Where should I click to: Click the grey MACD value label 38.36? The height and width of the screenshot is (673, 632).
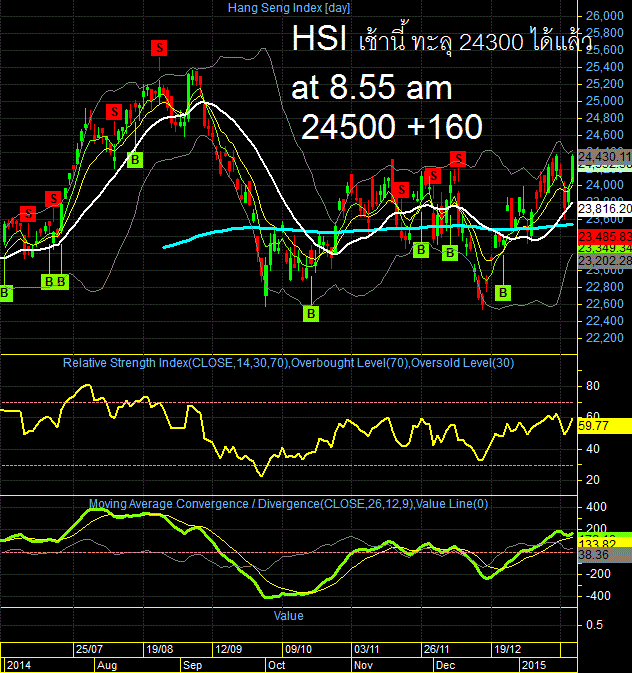(605, 555)
